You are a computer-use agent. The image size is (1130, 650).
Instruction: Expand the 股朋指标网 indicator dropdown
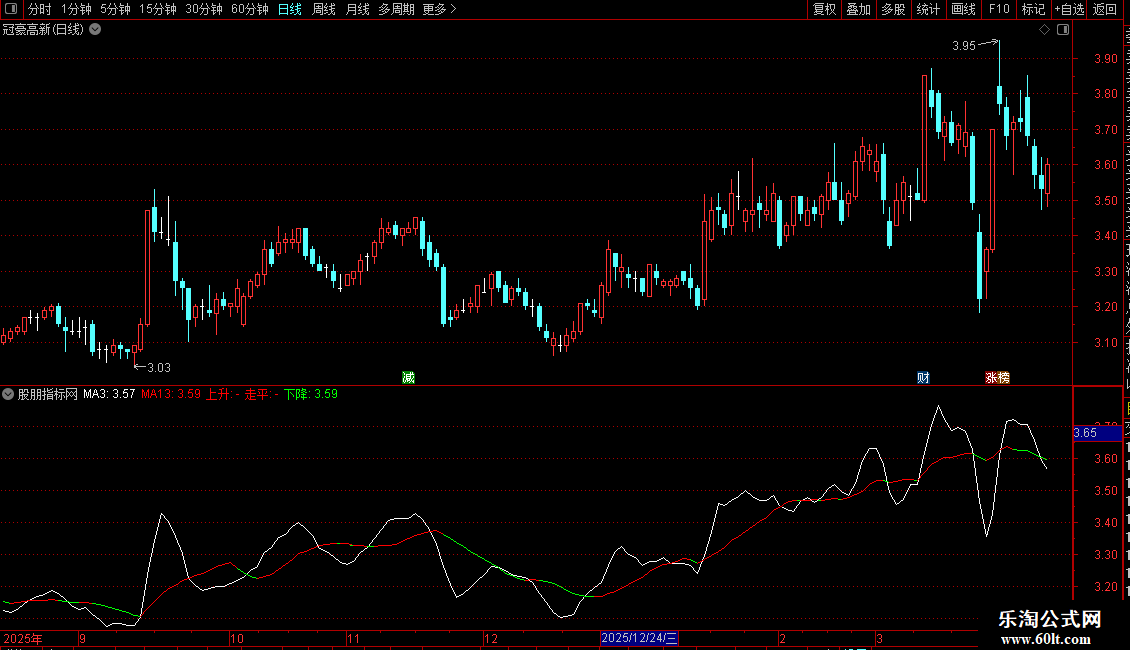(8, 394)
